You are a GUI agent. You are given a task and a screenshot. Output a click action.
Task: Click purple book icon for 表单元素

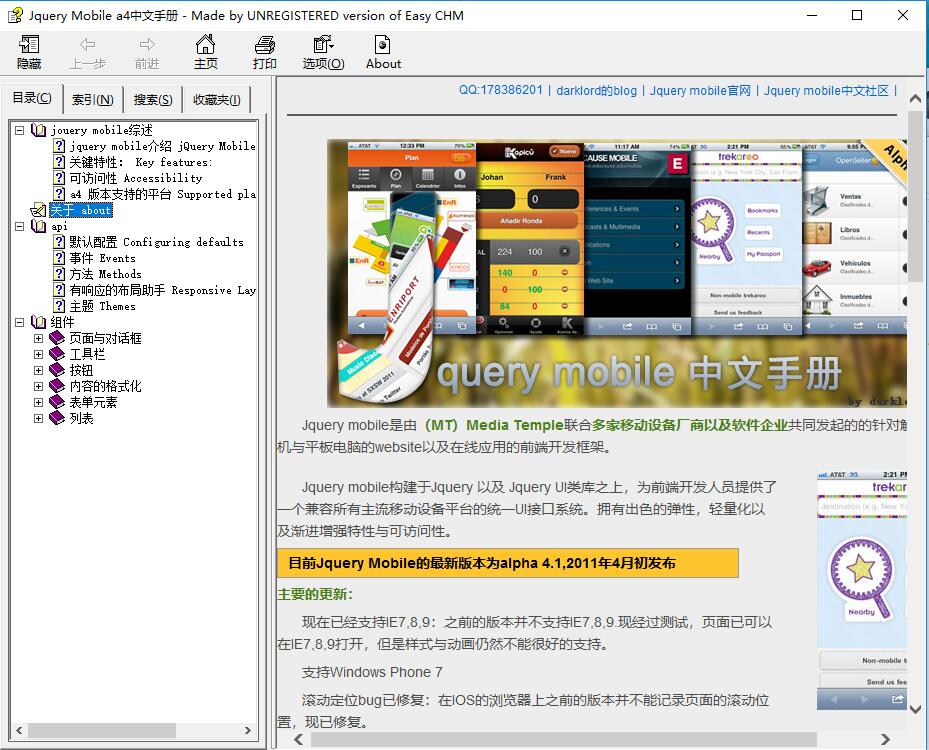pos(57,402)
